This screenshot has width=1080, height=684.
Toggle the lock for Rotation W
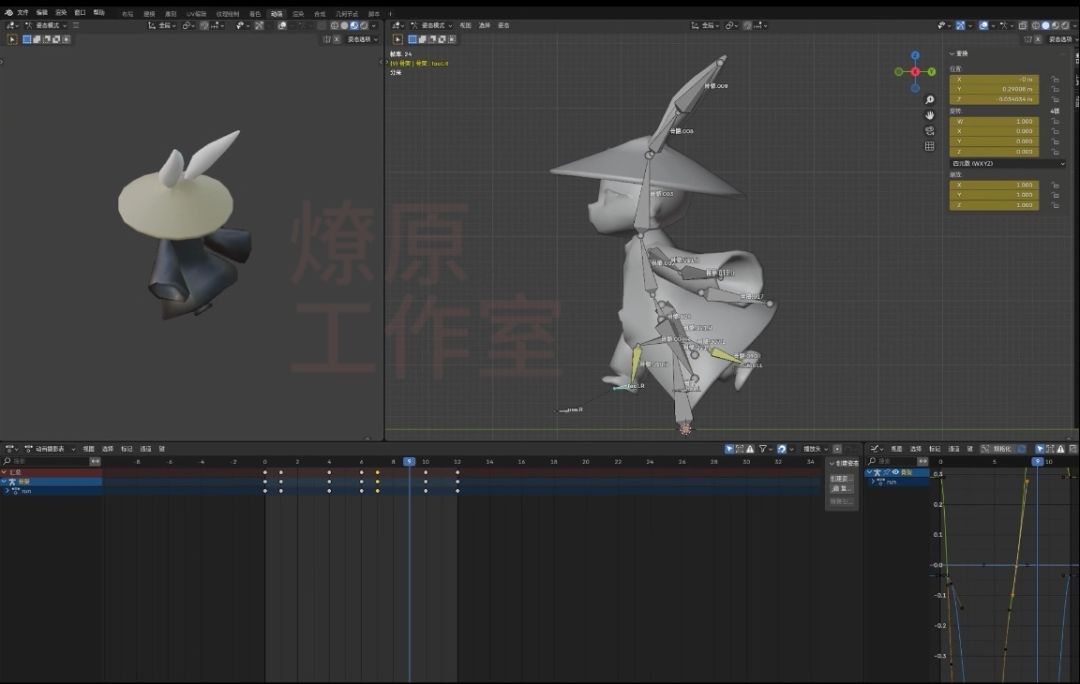click(1055, 121)
